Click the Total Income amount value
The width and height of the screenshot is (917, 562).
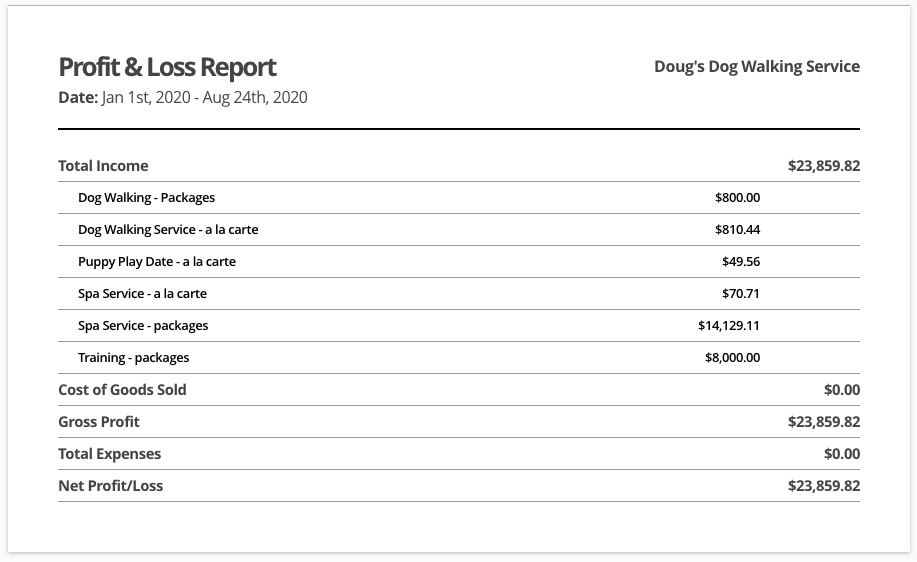click(x=823, y=166)
